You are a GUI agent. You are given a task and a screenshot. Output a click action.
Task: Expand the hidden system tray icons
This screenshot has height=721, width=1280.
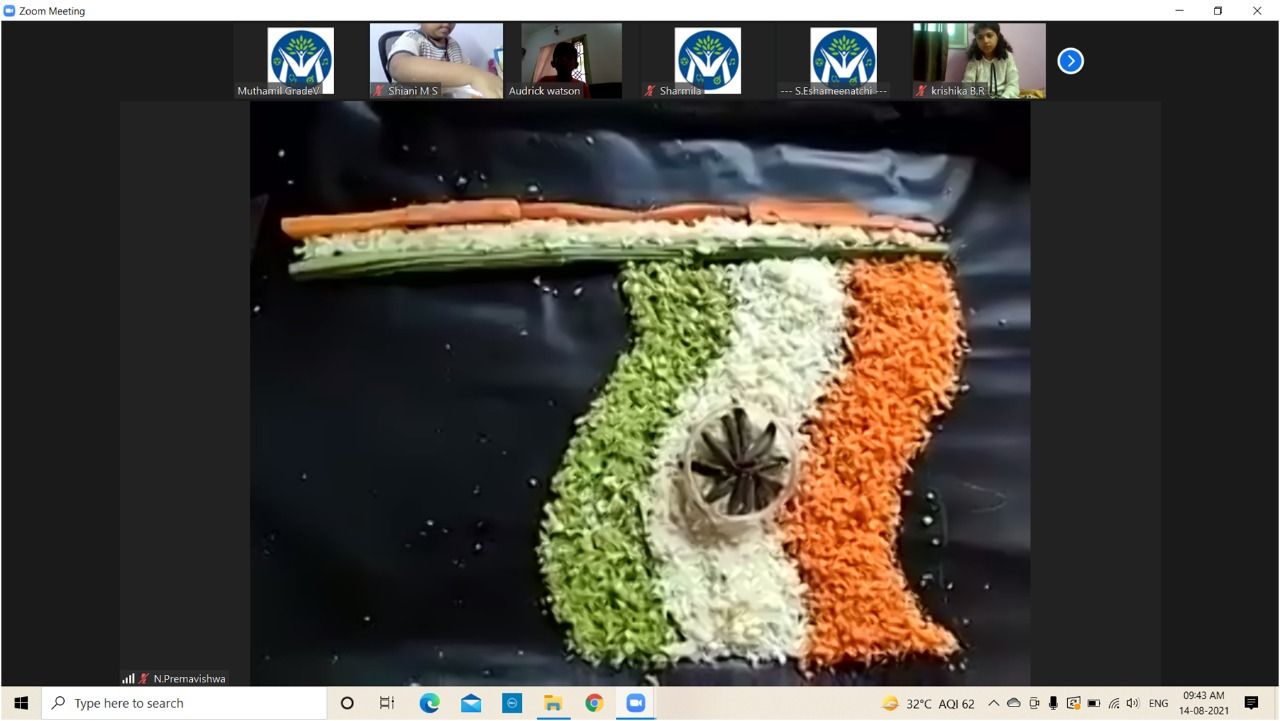(x=993, y=703)
